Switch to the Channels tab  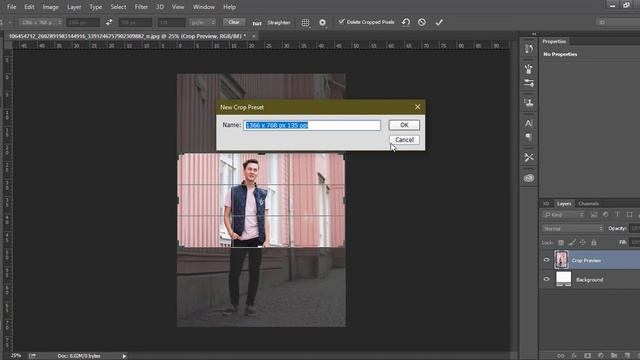[x=589, y=203]
